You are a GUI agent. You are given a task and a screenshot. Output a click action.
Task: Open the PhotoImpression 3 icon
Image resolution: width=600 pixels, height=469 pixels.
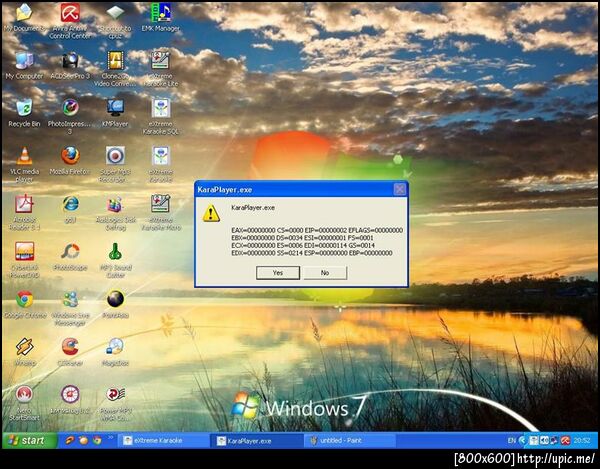[70, 117]
